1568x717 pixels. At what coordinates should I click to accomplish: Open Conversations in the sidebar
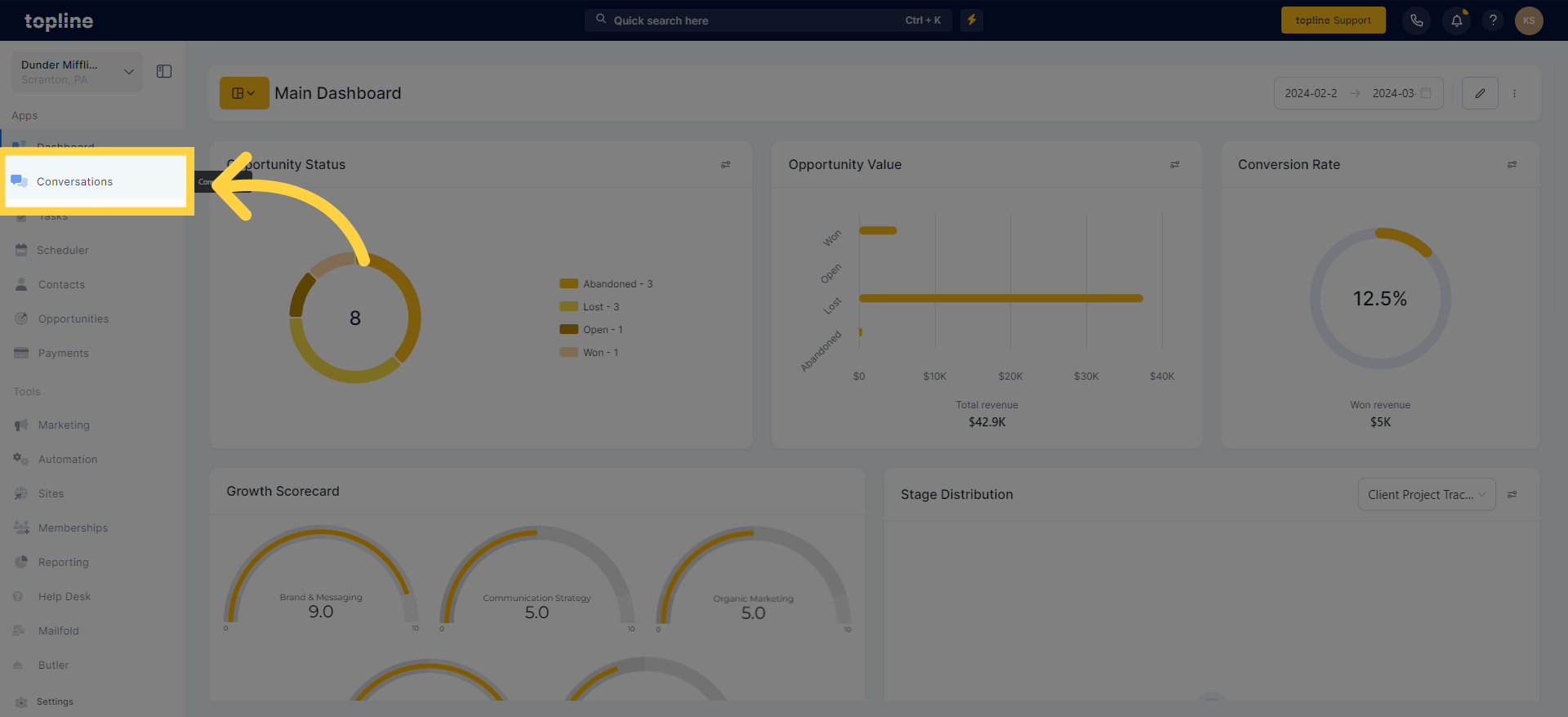(96, 181)
